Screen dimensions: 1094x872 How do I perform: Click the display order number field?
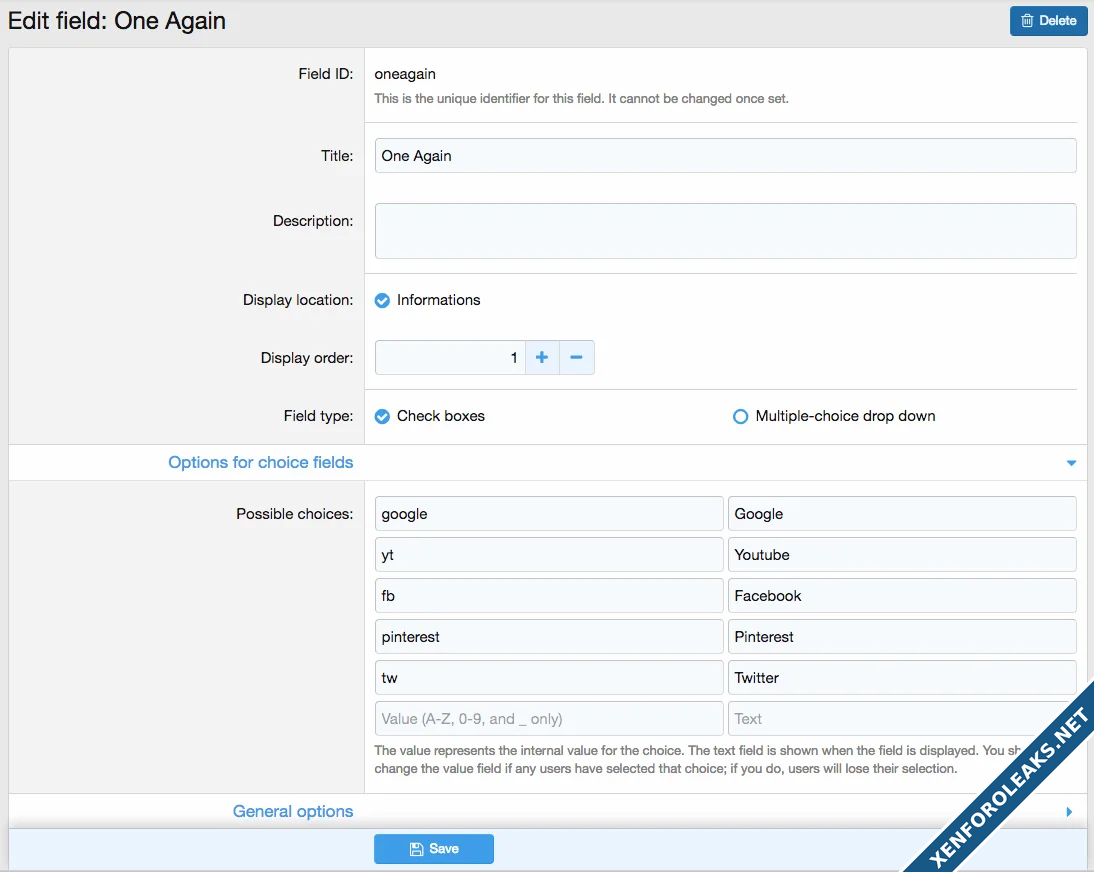coord(450,358)
